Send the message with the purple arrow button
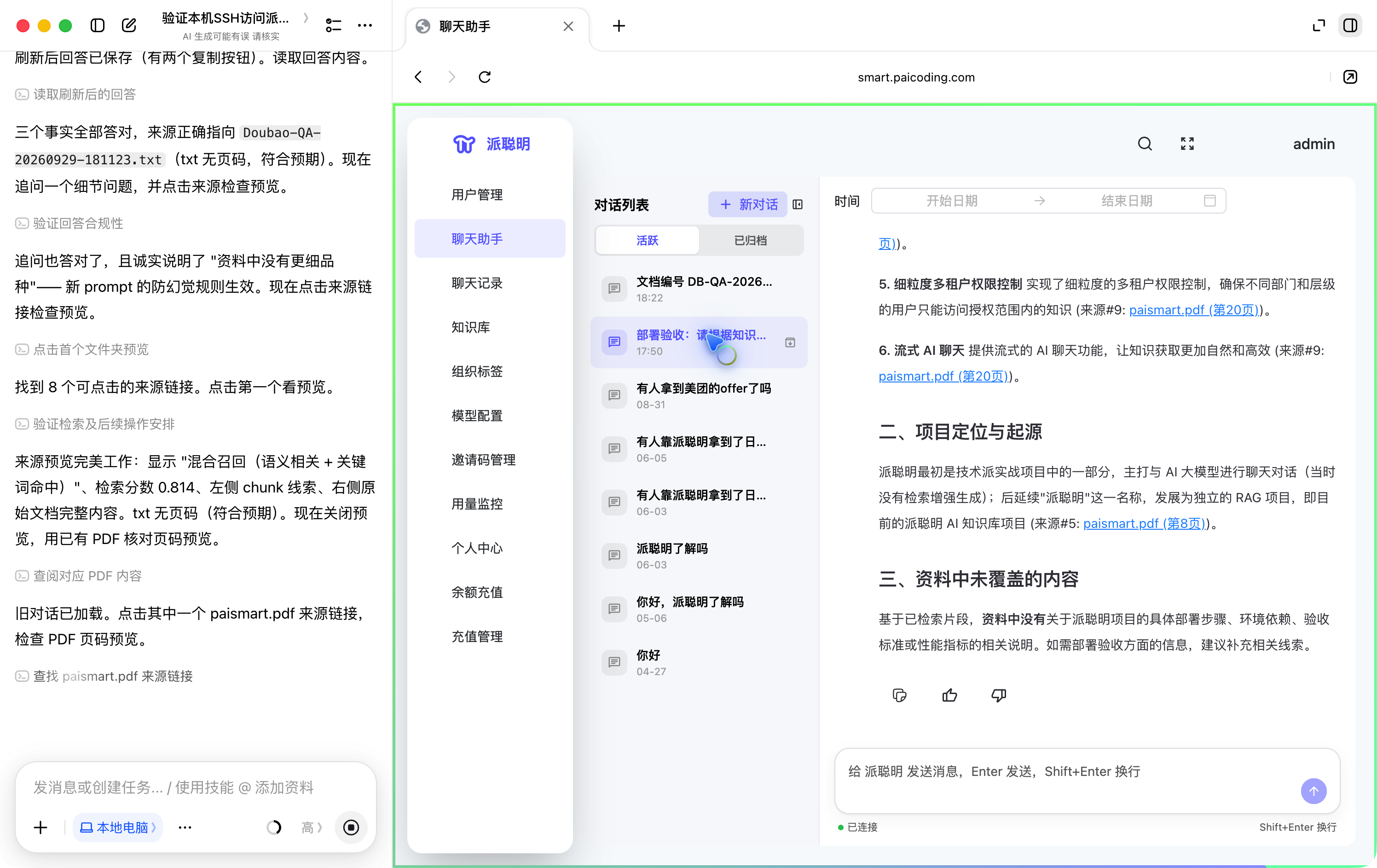 [1313, 791]
